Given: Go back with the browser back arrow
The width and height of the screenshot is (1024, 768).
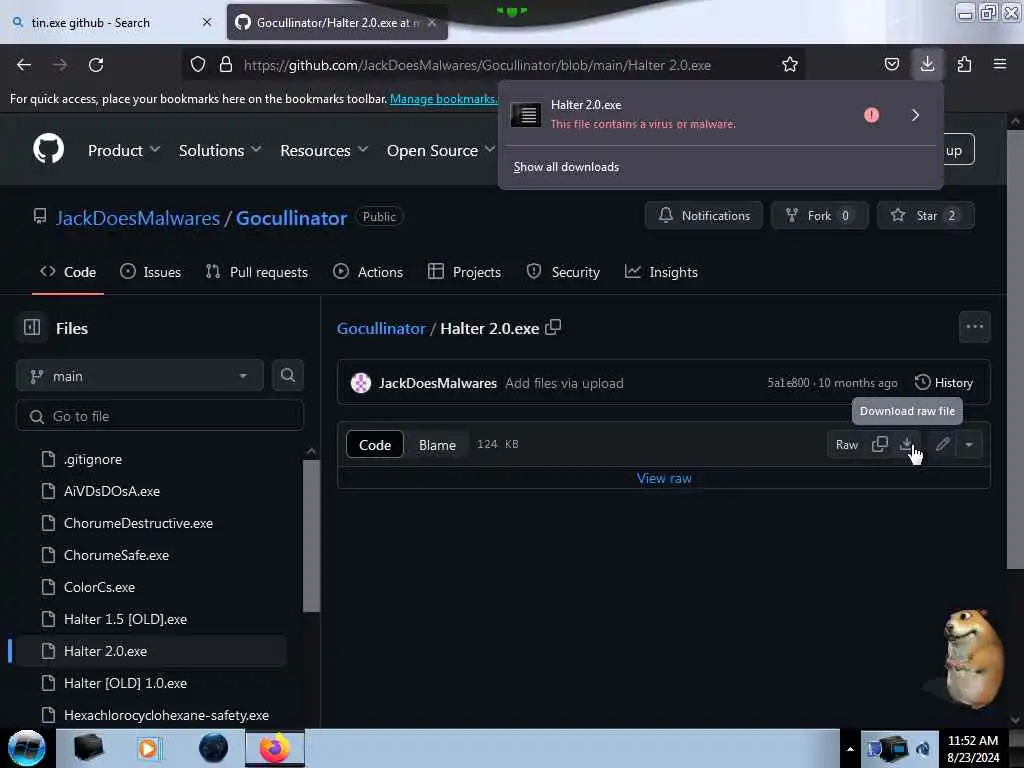Looking at the screenshot, I should coord(24,65).
